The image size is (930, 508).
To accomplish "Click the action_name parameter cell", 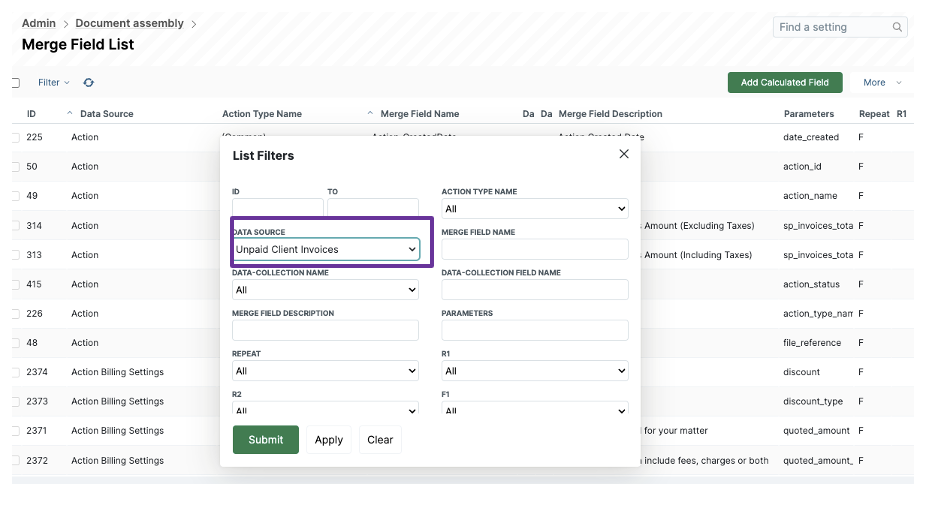I will tap(810, 196).
